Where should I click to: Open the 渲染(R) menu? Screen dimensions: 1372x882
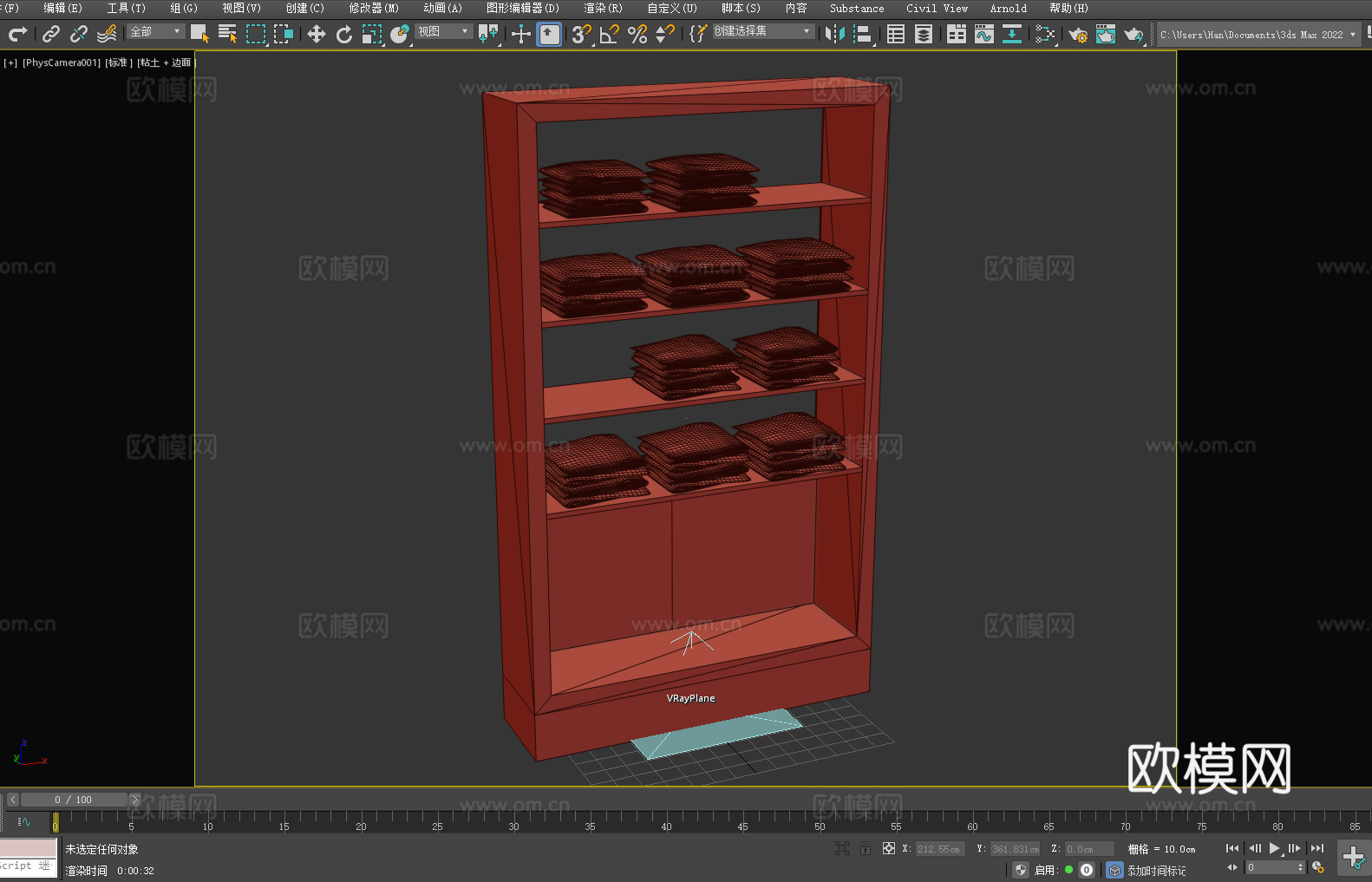pos(603,8)
